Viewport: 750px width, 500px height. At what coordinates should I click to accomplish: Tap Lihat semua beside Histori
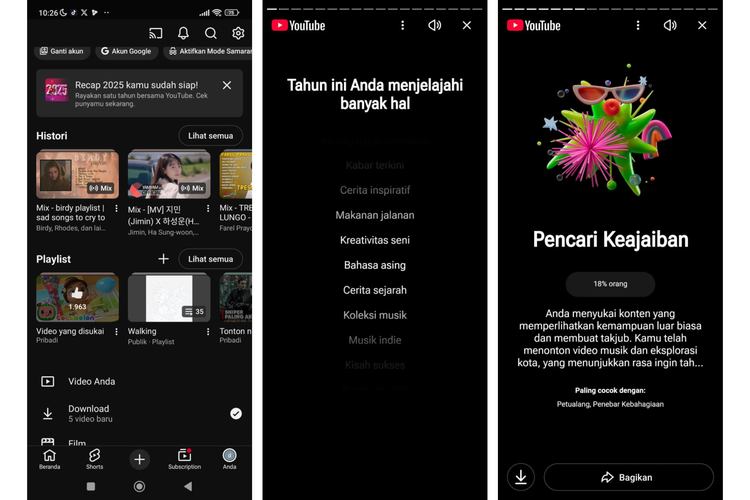(210, 136)
